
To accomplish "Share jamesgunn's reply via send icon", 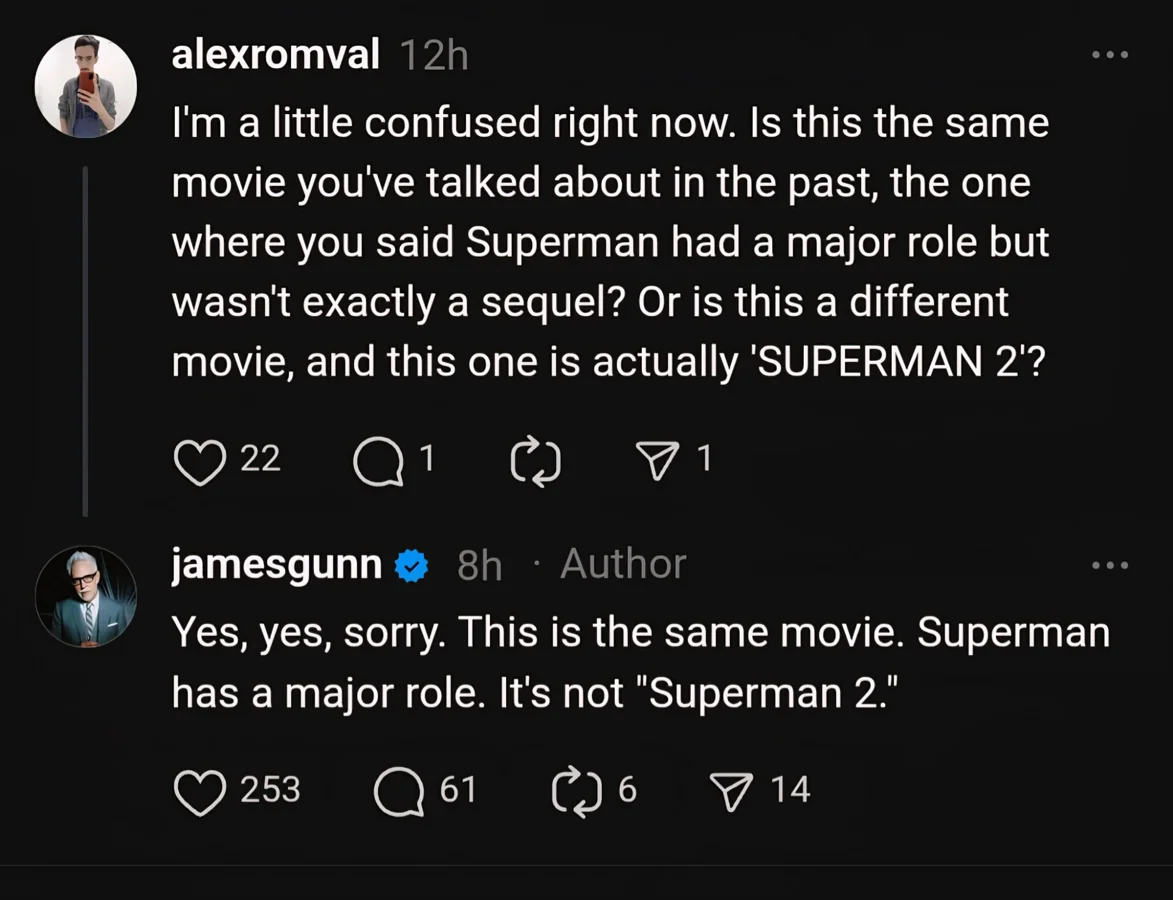I will [x=733, y=792].
